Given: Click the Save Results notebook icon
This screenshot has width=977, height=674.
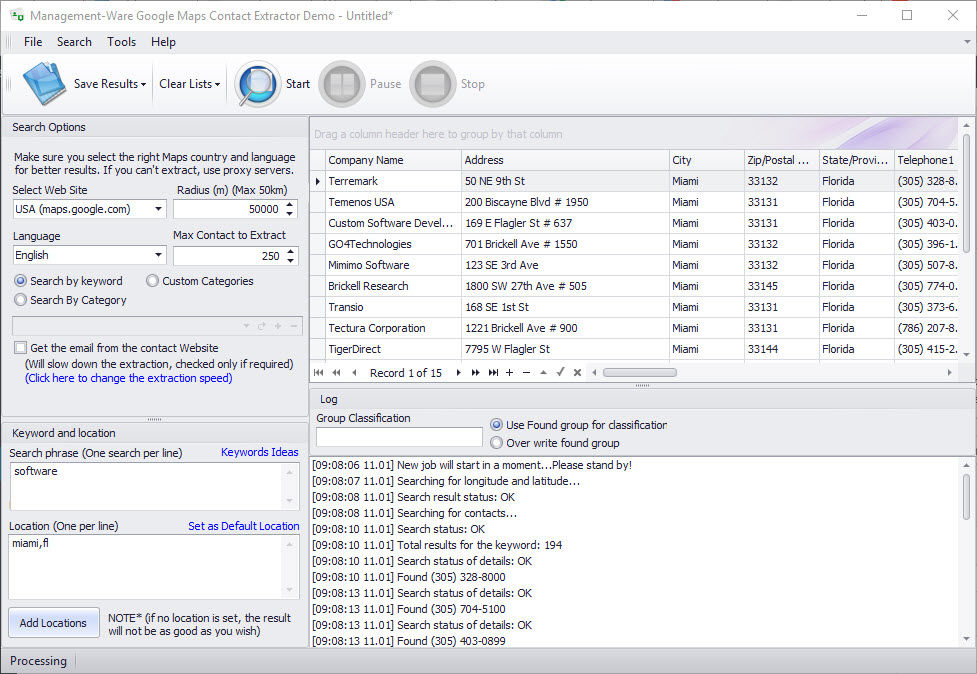Looking at the screenshot, I should pyautogui.click(x=44, y=84).
